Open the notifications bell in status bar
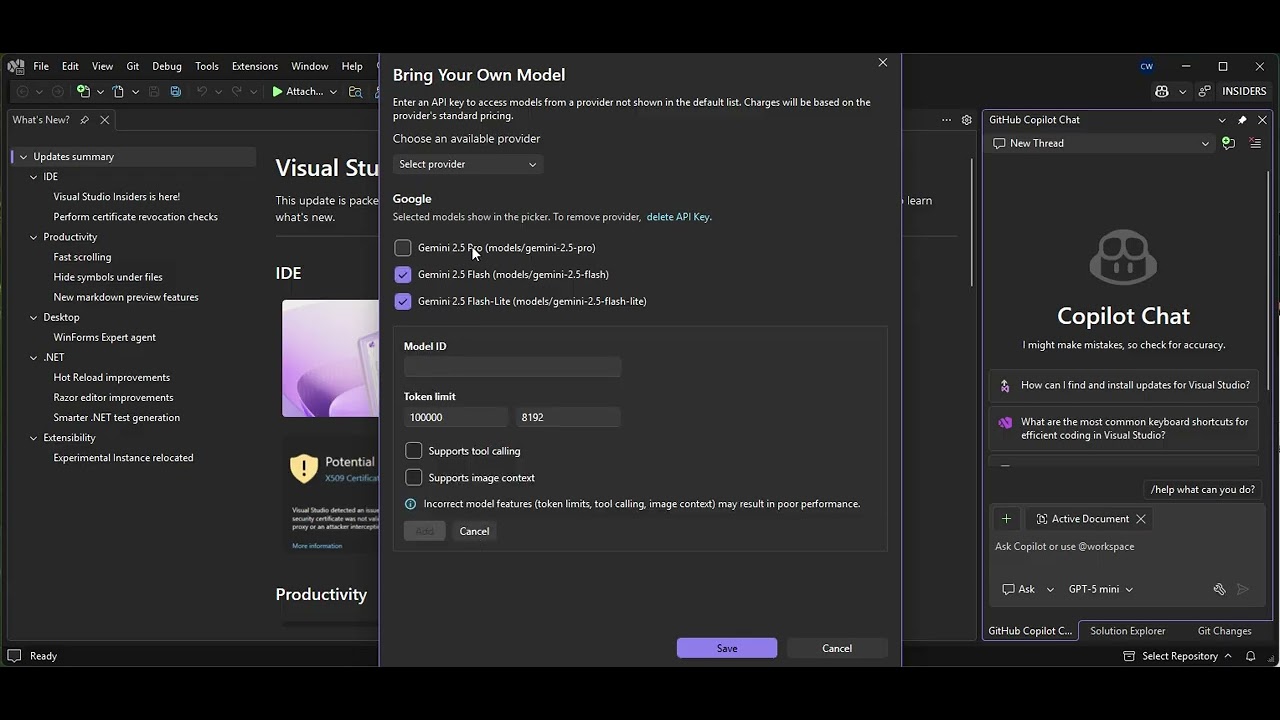 click(1250, 656)
